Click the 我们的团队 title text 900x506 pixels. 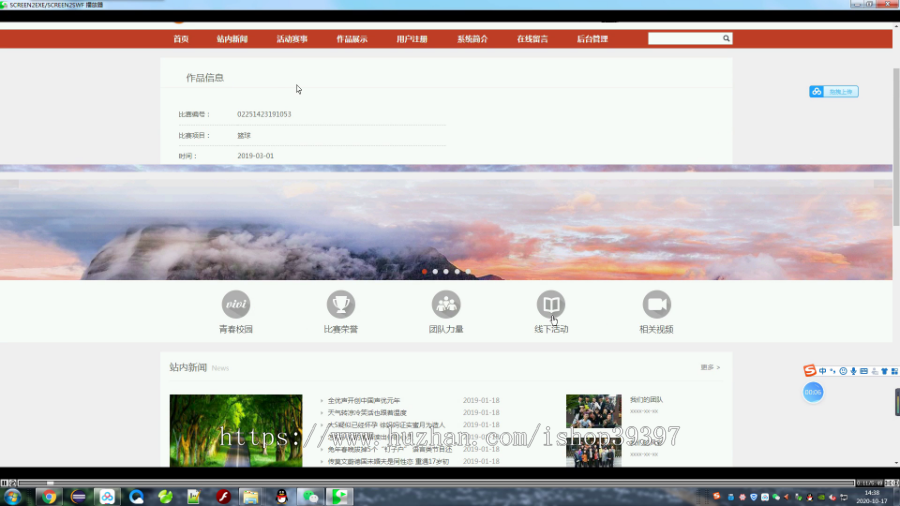(x=646, y=400)
